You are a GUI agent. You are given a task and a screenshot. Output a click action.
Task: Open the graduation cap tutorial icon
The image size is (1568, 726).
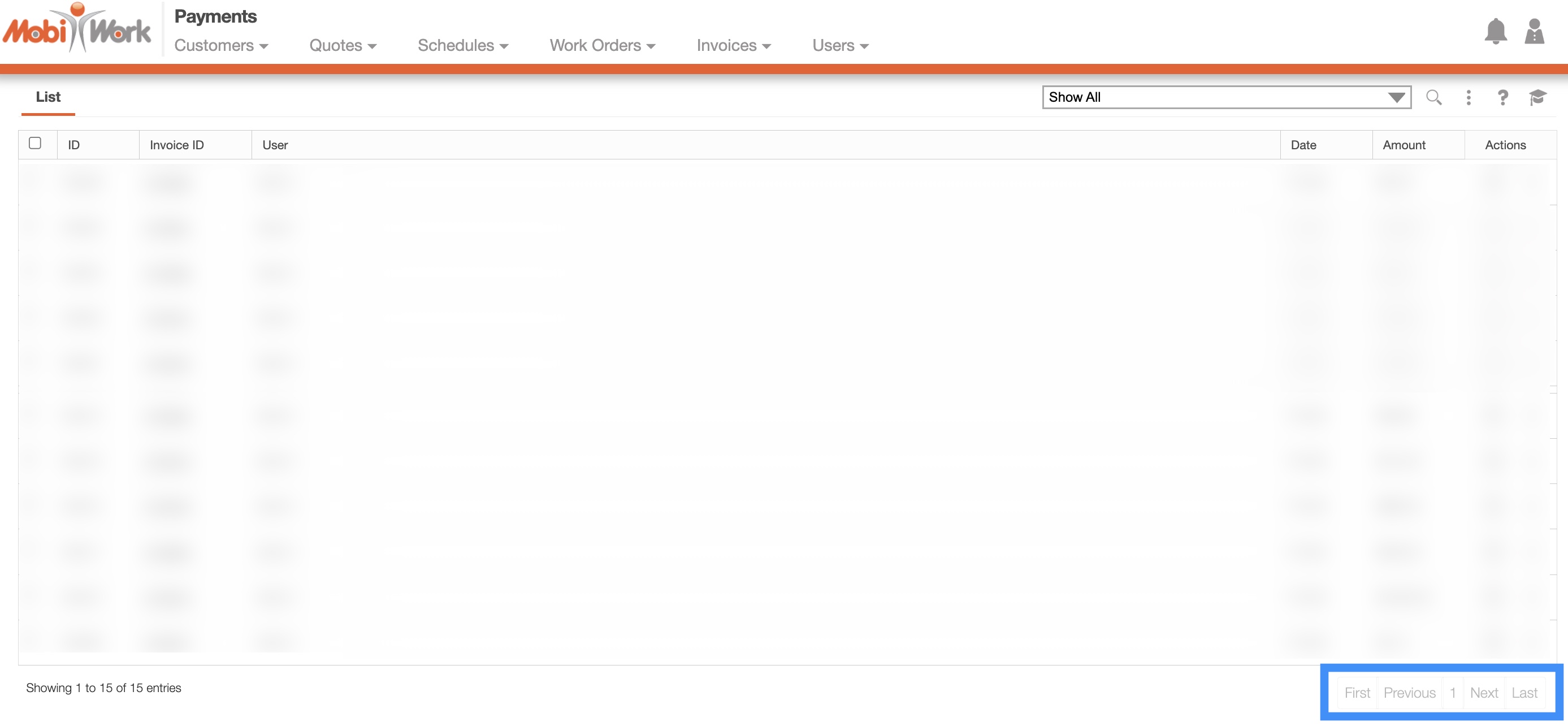click(x=1536, y=97)
